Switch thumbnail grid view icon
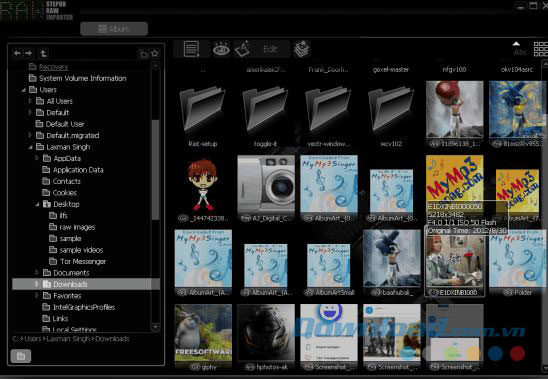 (541, 49)
